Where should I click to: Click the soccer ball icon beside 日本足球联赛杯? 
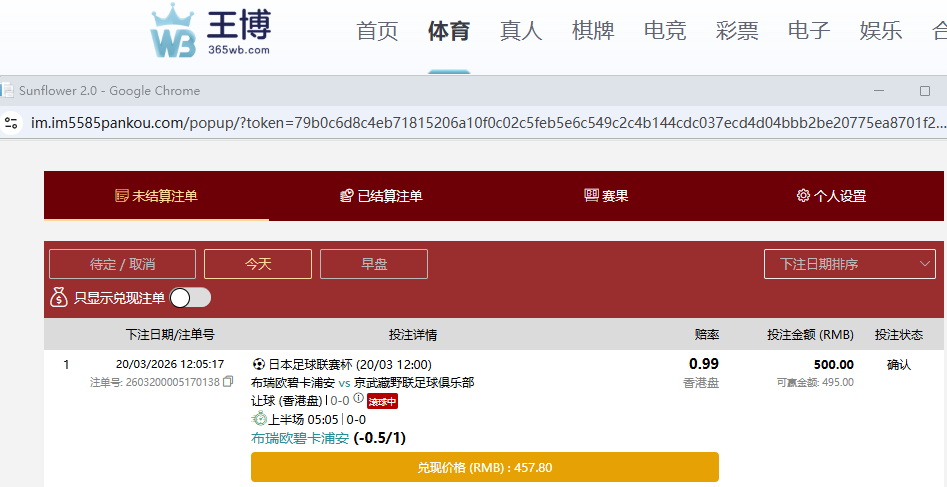click(x=259, y=365)
